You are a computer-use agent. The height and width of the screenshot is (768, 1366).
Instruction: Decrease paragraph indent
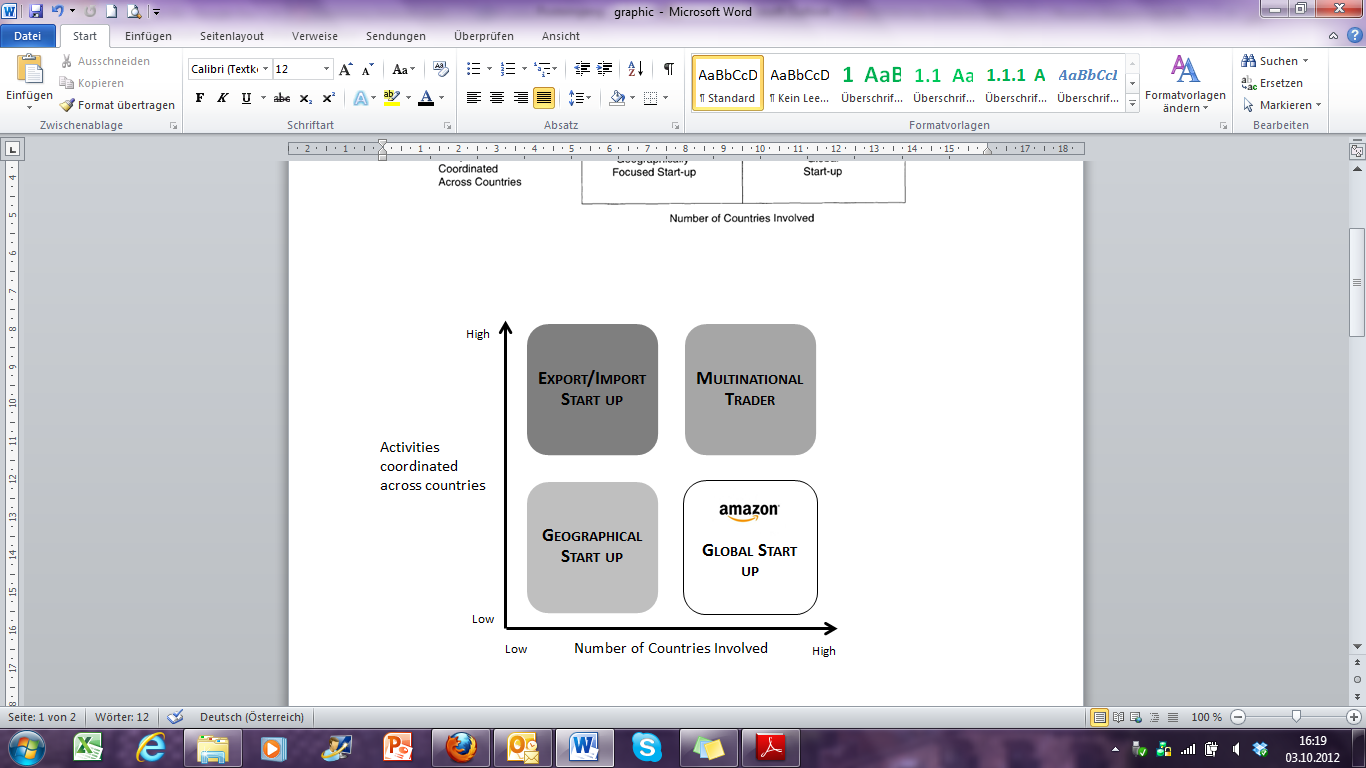(583, 69)
